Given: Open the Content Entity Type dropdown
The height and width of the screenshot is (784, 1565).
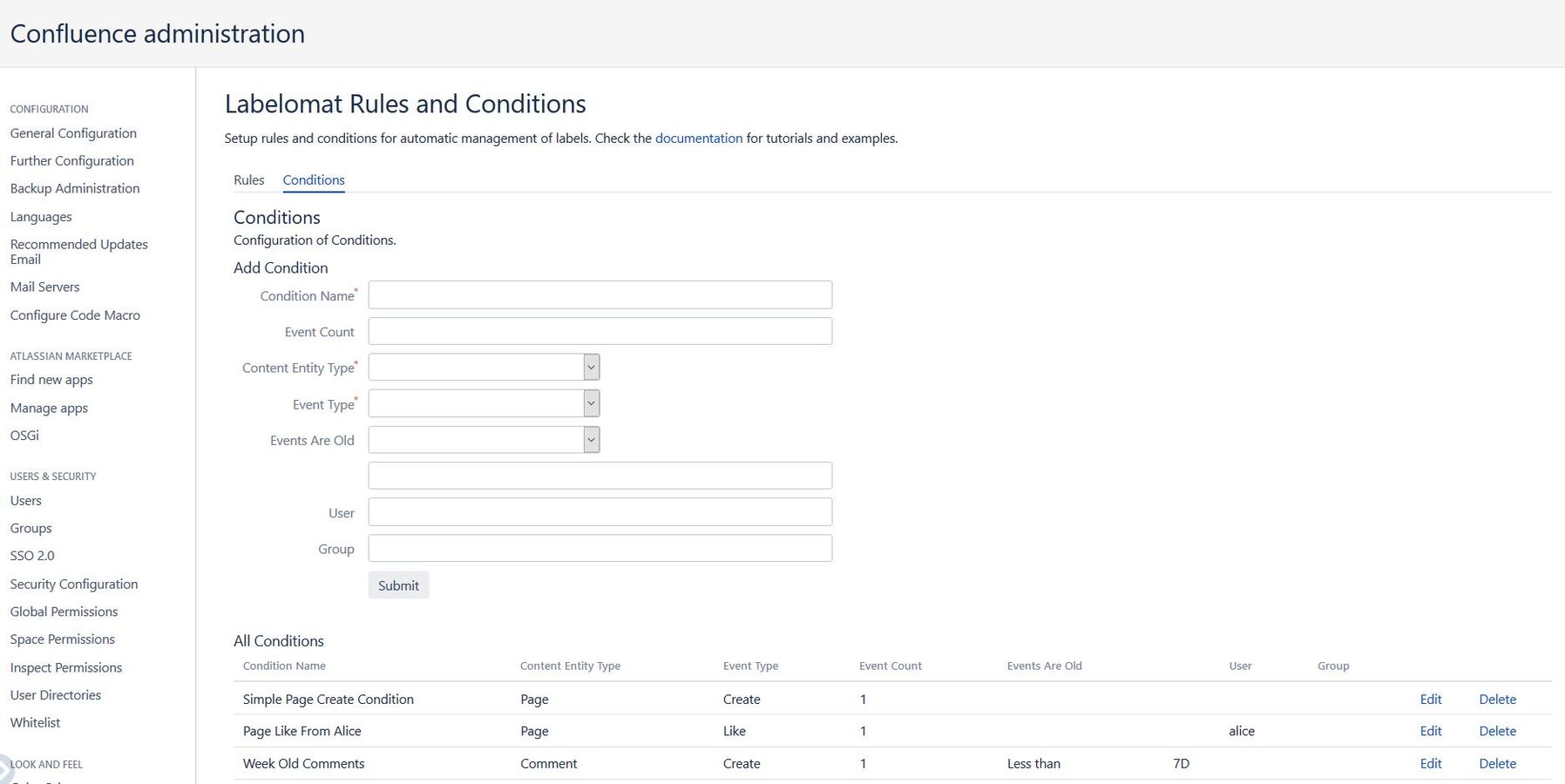Looking at the screenshot, I should pyautogui.click(x=484, y=367).
